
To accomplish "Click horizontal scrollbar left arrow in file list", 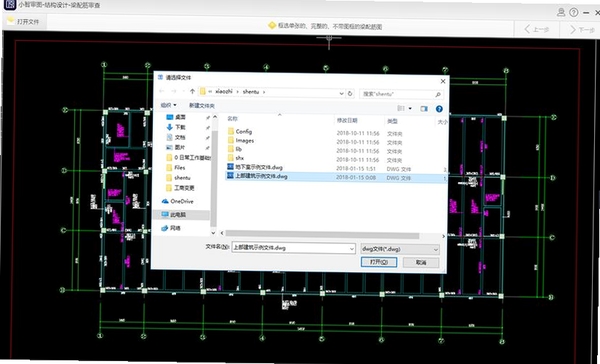I will point(222,233).
